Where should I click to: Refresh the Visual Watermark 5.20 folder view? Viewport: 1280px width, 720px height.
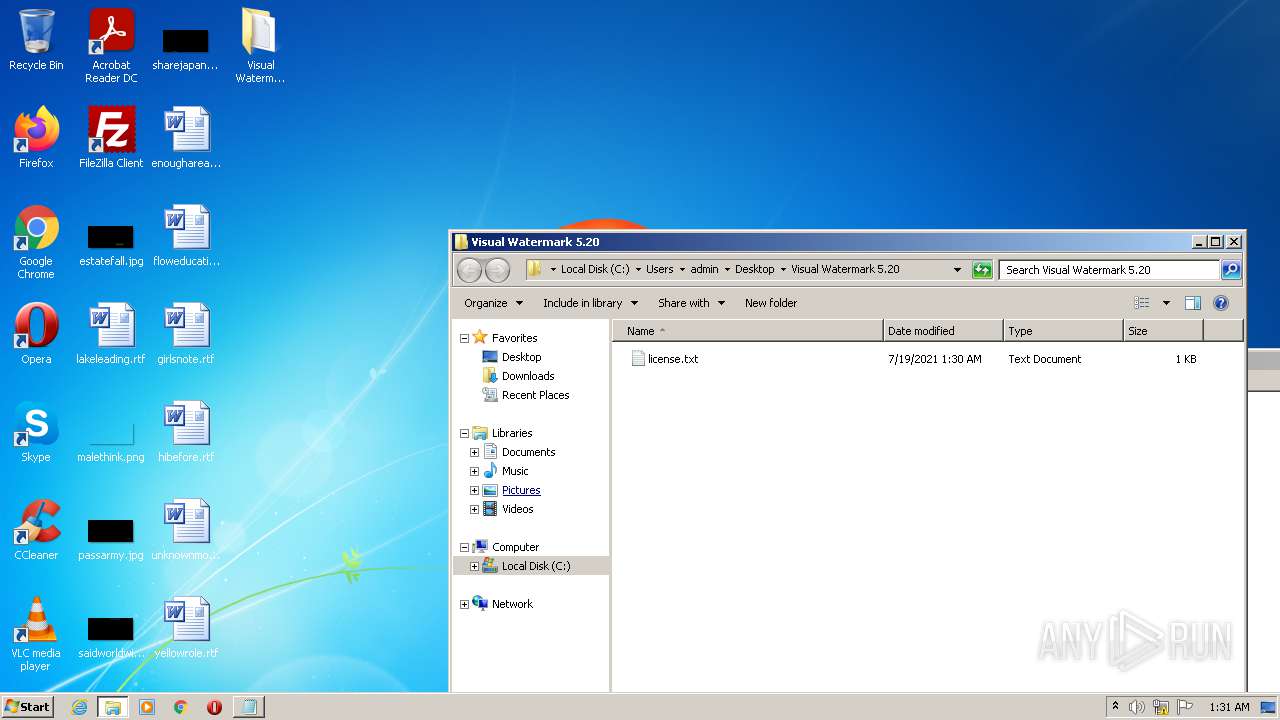(x=982, y=270)
